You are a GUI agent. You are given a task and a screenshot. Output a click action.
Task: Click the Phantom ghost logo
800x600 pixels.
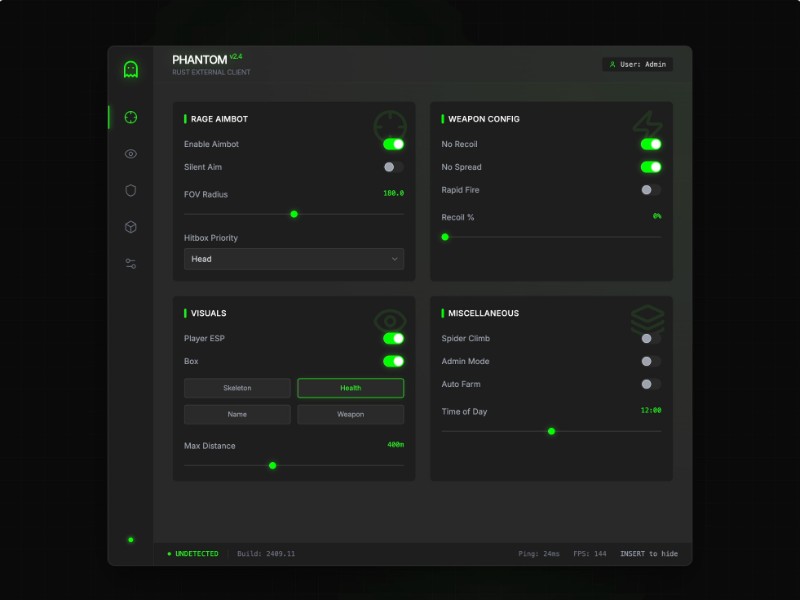130,67
